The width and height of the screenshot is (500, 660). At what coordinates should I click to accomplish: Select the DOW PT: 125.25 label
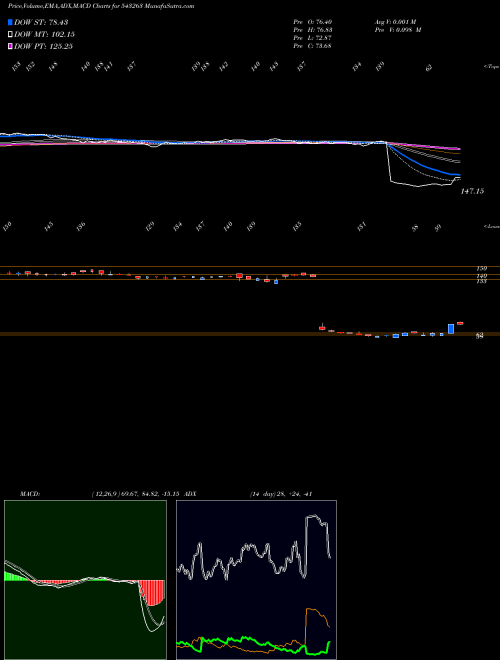(x=43, y=46)
